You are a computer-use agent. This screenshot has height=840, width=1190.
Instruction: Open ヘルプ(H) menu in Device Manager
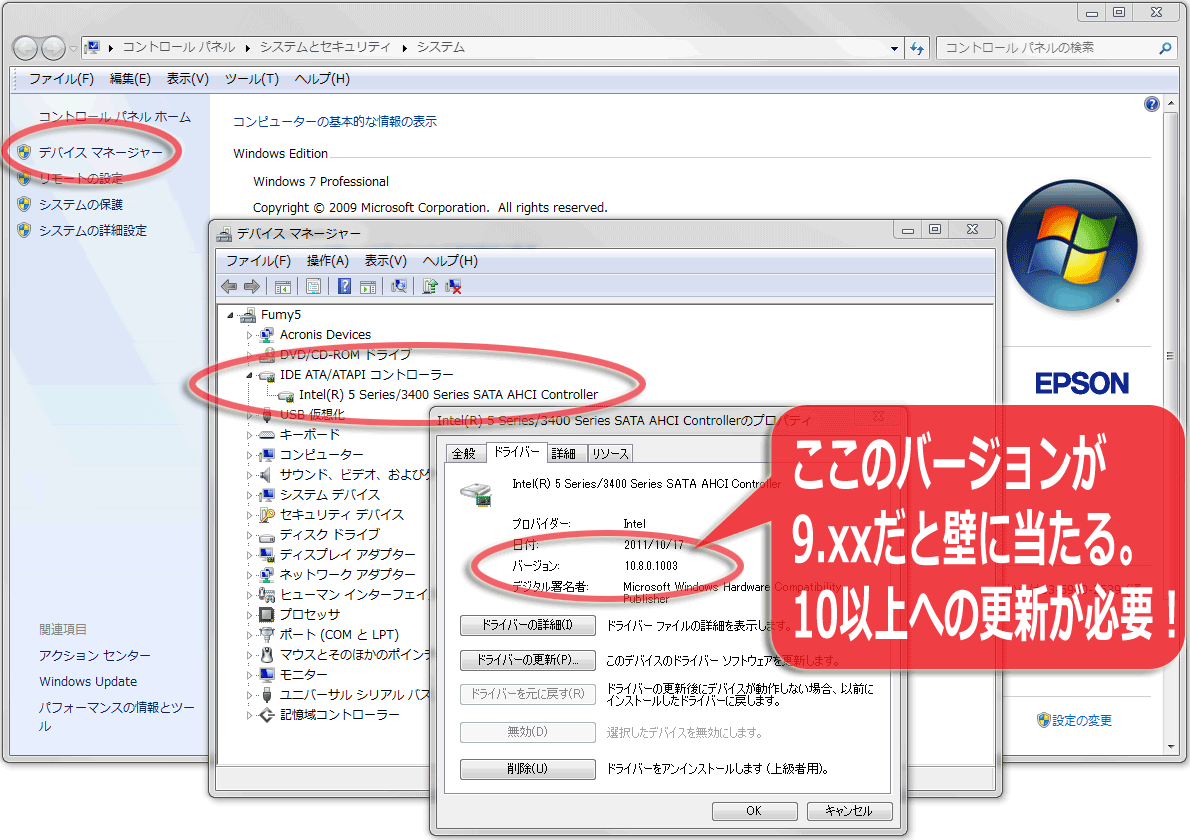pos(450,261)
